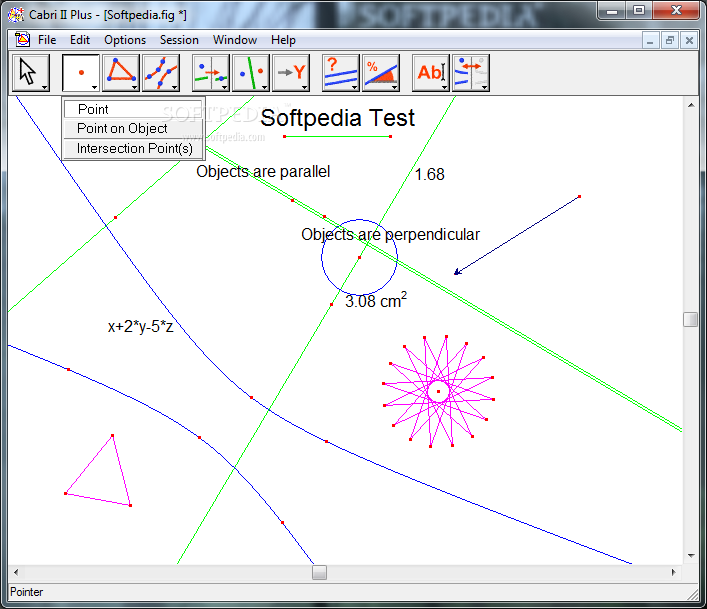Click the horizontal scrollbar thumb
Image resolution: width=707 pixels, height=609 pixels.
point(319,572)
